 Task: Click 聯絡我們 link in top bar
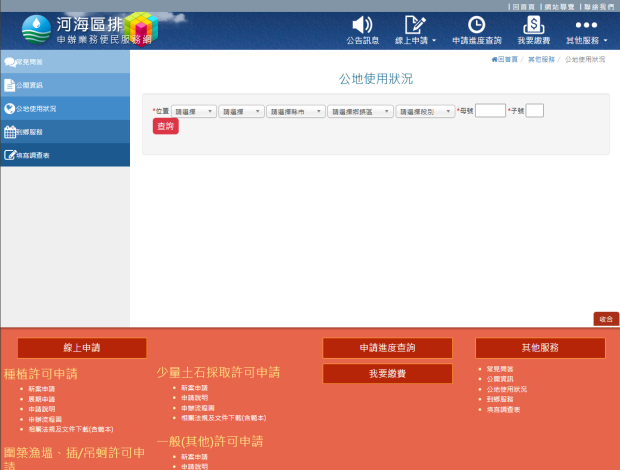(x=599, y=7)
